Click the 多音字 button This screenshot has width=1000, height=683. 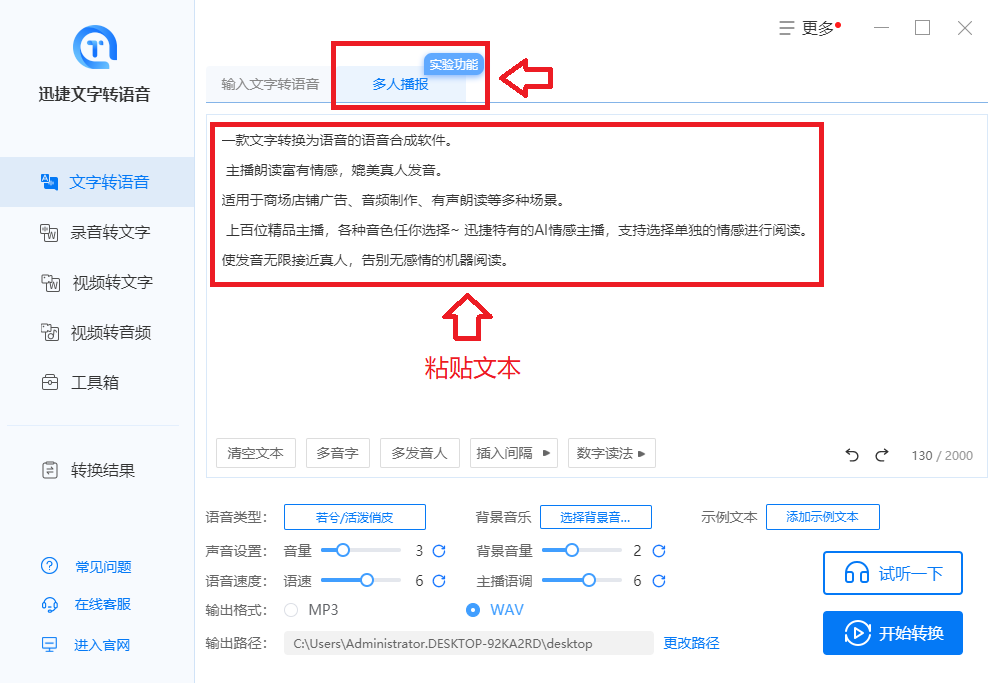pos(338,453)
